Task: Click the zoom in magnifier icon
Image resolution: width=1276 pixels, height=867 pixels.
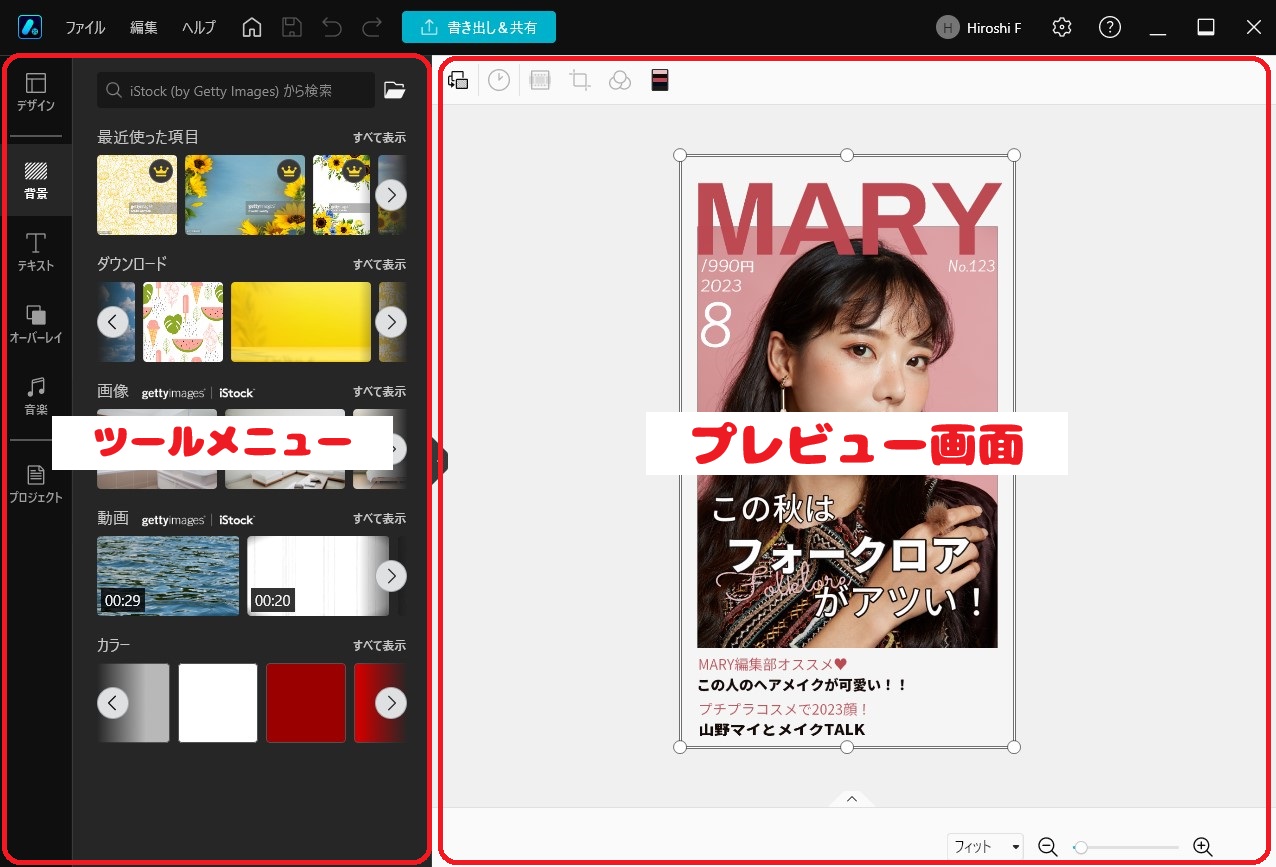Action: (1203, 847)
